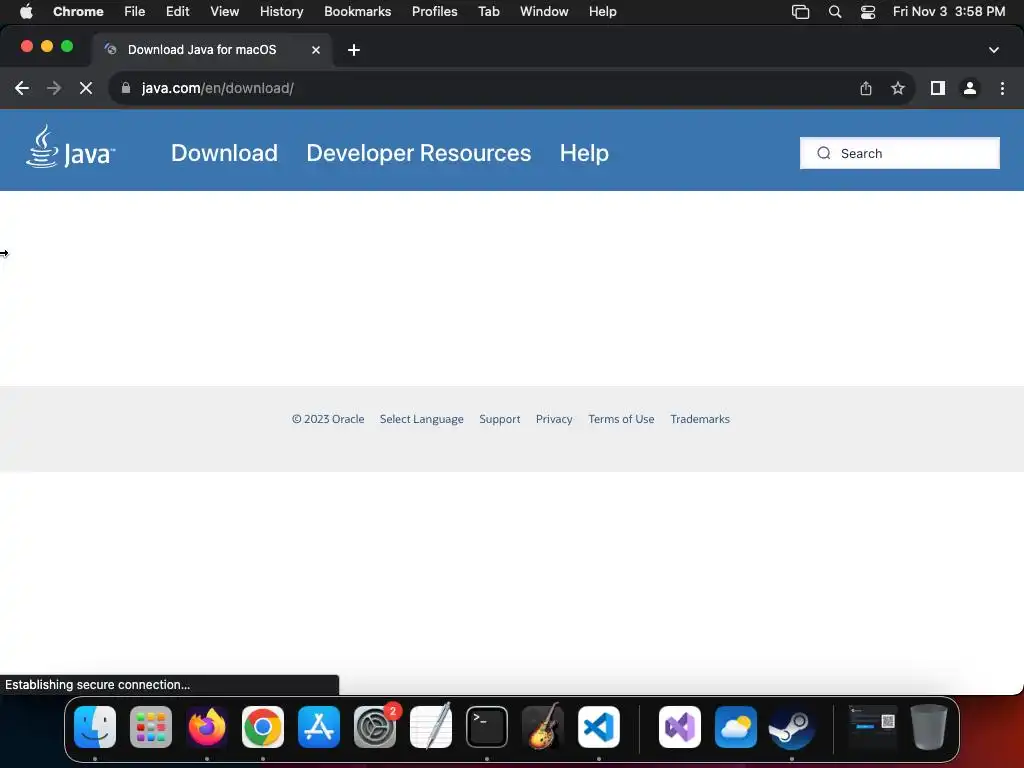1024x768 pixels.
Task: Open the minimized window thumbnail in dock
Action: coord(872,722)
